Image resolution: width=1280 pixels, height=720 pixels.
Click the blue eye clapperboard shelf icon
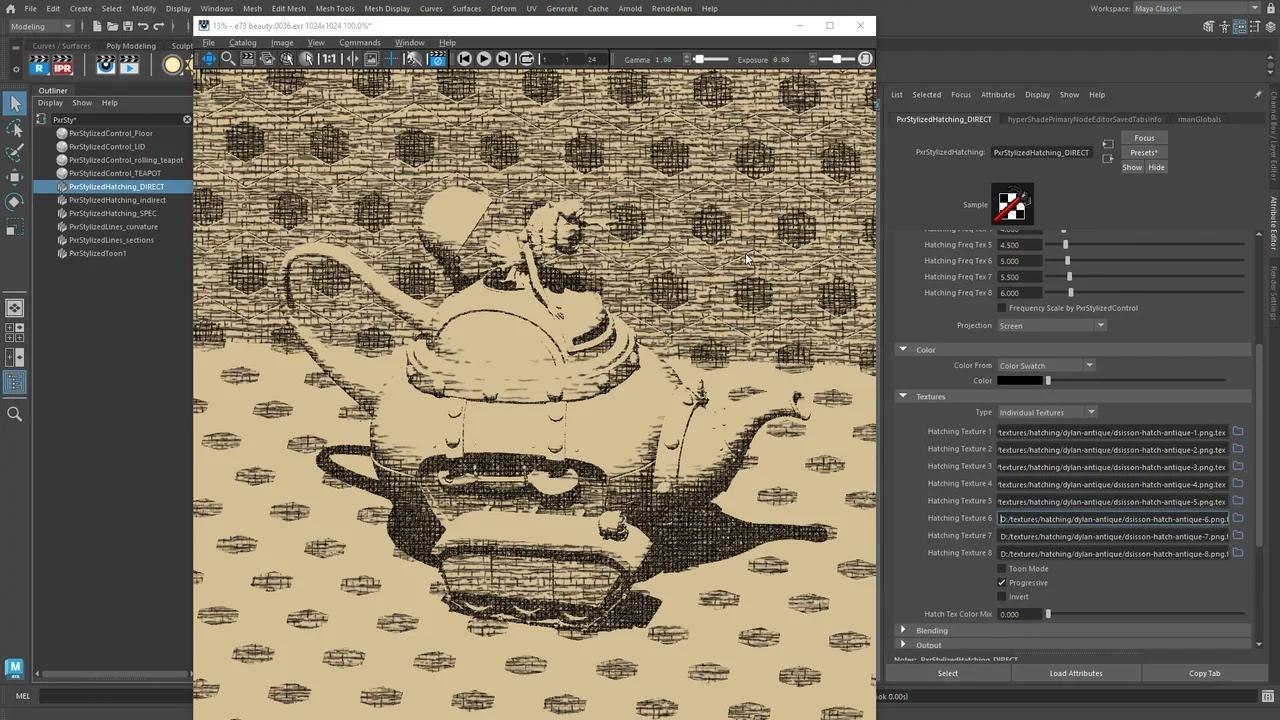[106, 65]
